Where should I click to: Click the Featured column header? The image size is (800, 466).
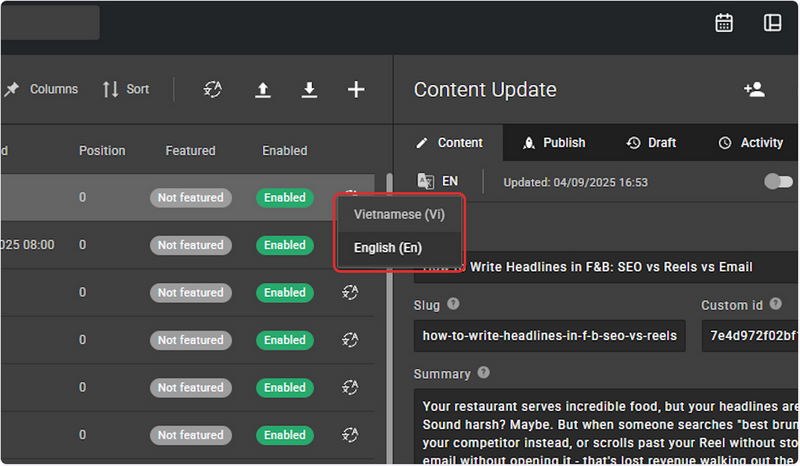point(190,151)
